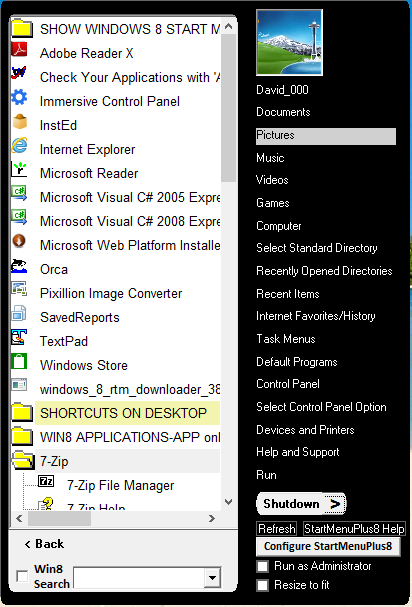Select the highlighted Pictures entry
Viewport: 412px width, 607px height.
[x=326, y=136]
